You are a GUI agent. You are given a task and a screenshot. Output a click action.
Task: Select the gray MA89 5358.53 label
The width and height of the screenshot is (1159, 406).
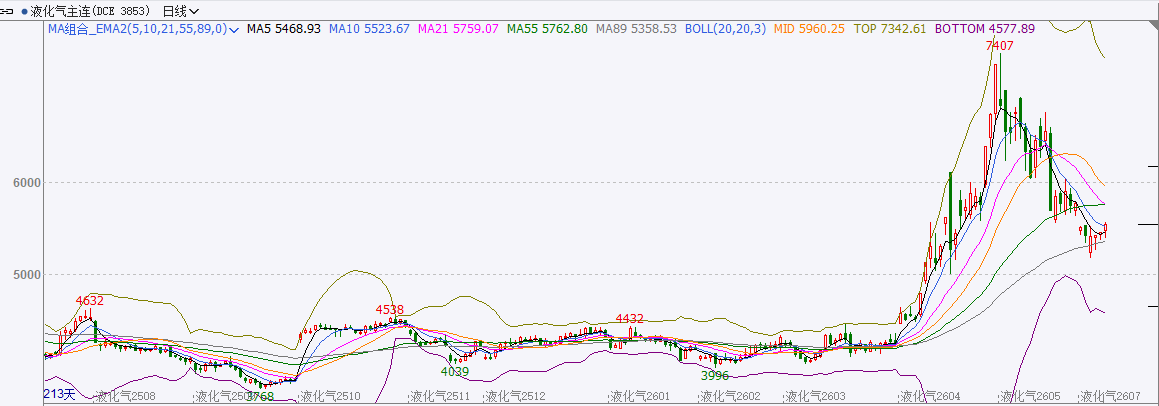636,29
